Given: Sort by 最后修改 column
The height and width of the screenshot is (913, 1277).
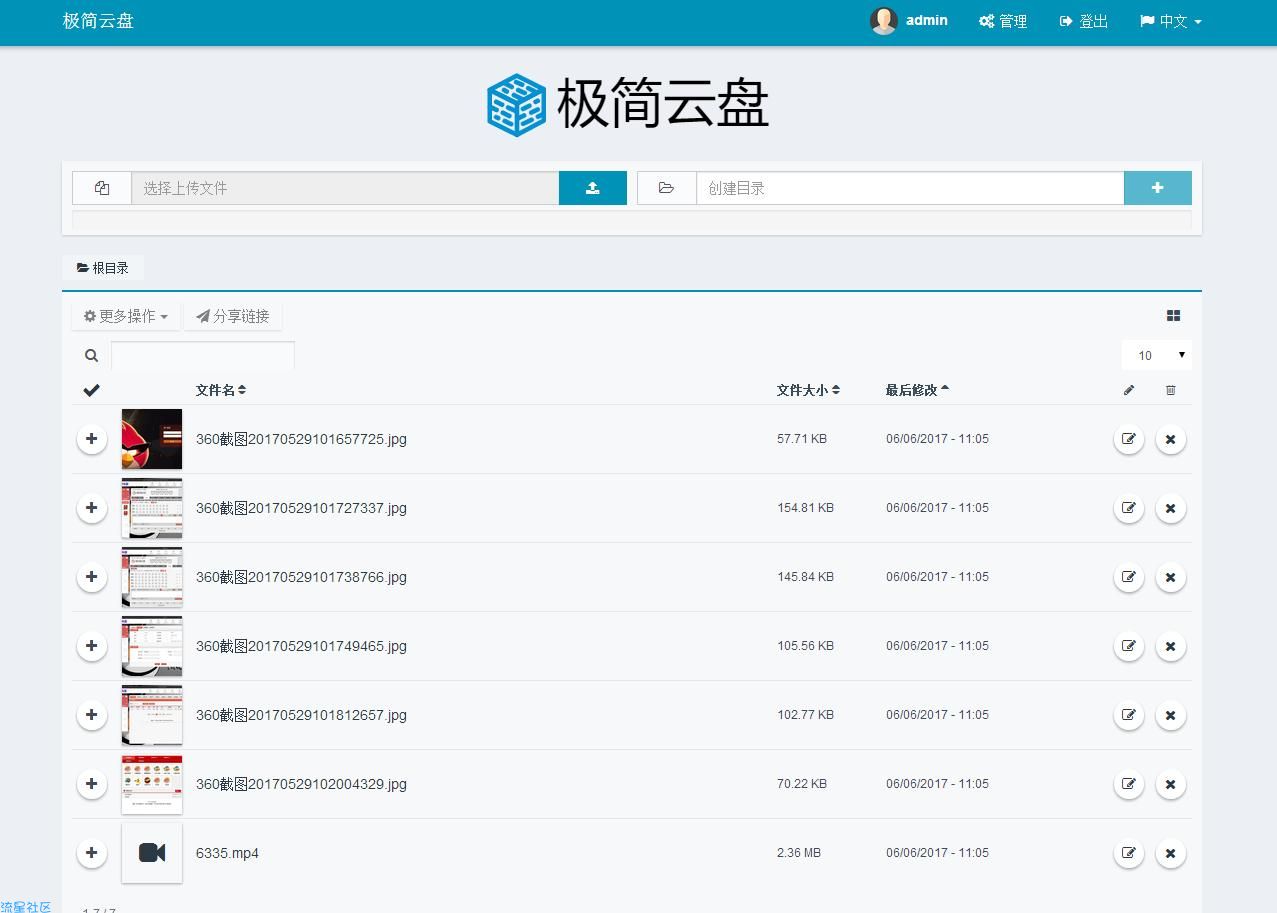Looking at the screenshot, I should (x=917, y=390).
